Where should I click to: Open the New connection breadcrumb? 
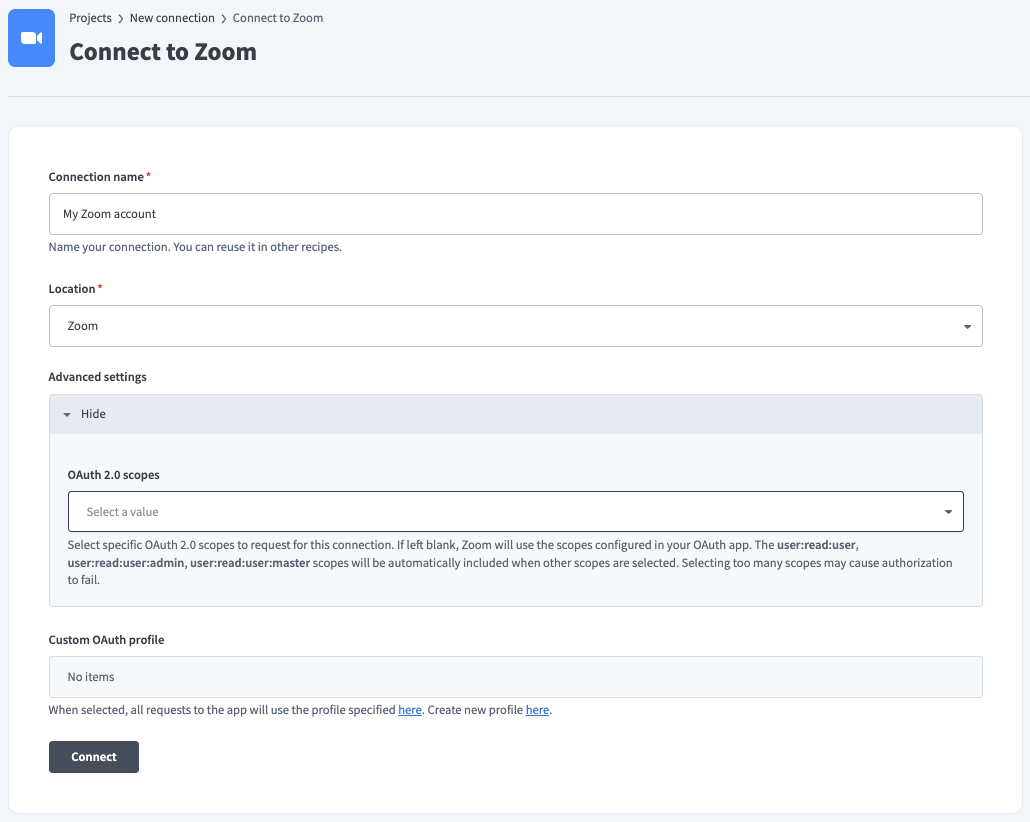[x=172, y=18]
